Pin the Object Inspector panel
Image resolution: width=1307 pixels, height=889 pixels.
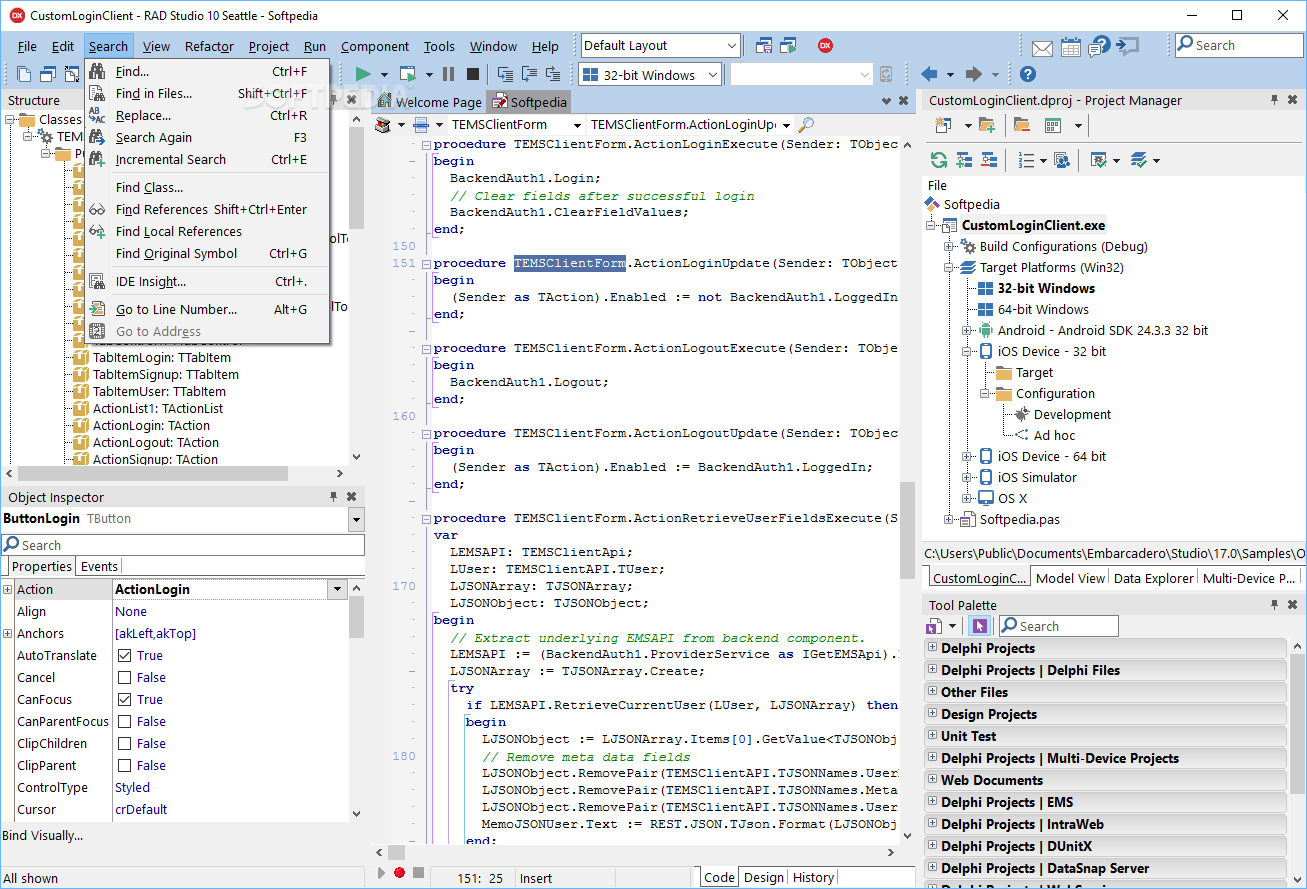334,497
